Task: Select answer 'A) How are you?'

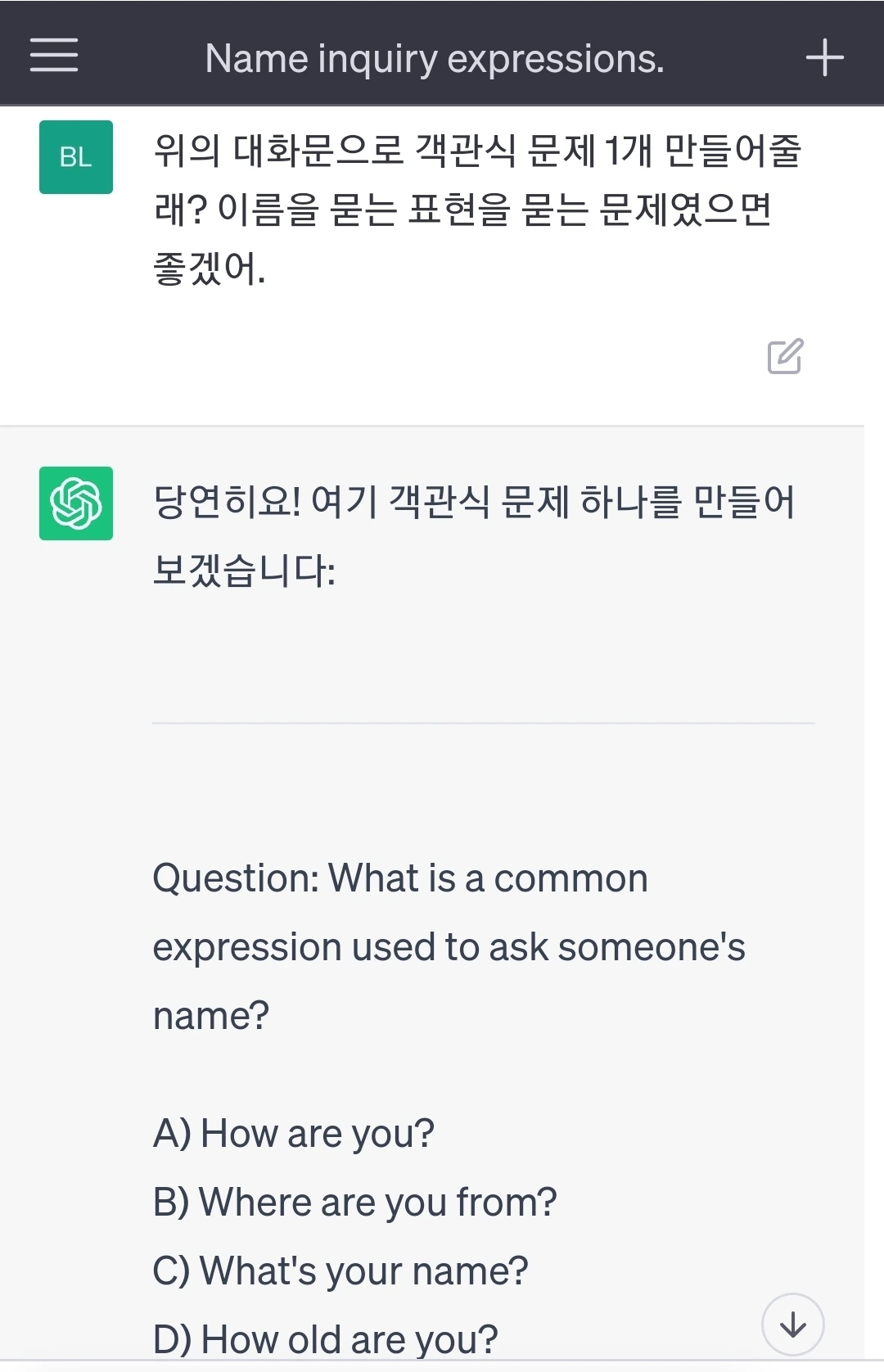Action: 293,1134
